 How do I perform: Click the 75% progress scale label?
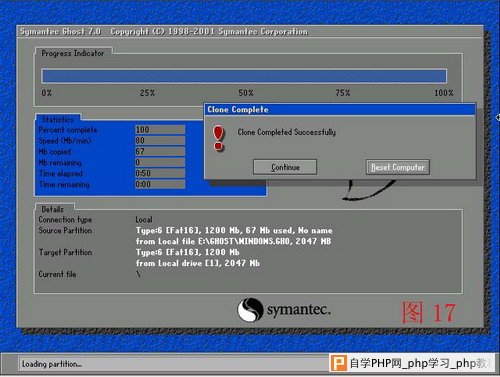pyautogui.click(x=343, y=93)
